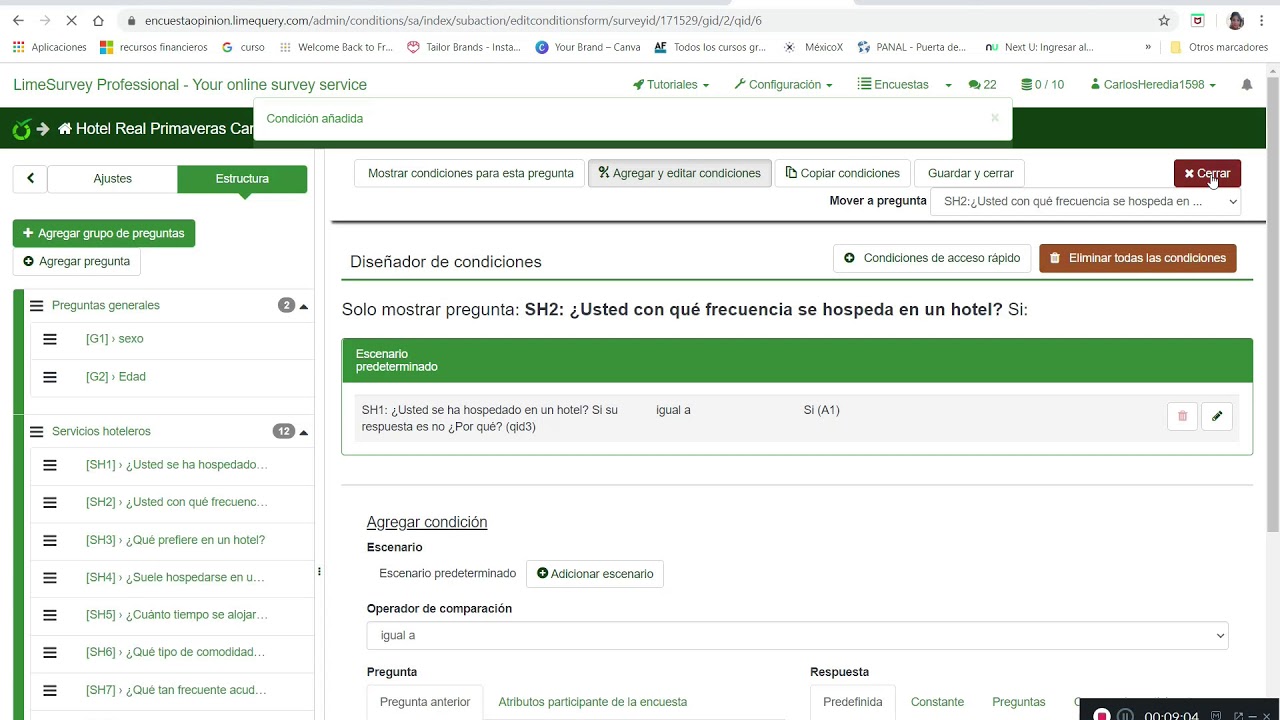Open Mover a pregunta dropdown
The width and height of the screenshot is (1280, 720).
[x=1085, y=201]
